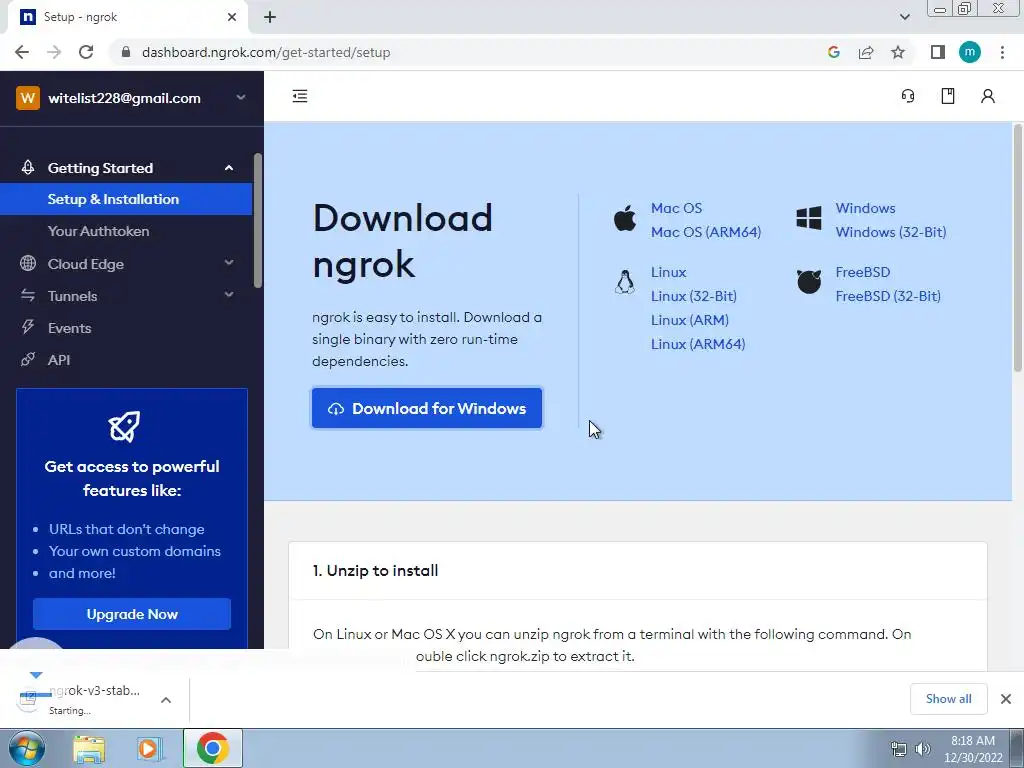Close the Setup - ngrok tab
The image size is (1024, 768).
(x=232, y=17)
